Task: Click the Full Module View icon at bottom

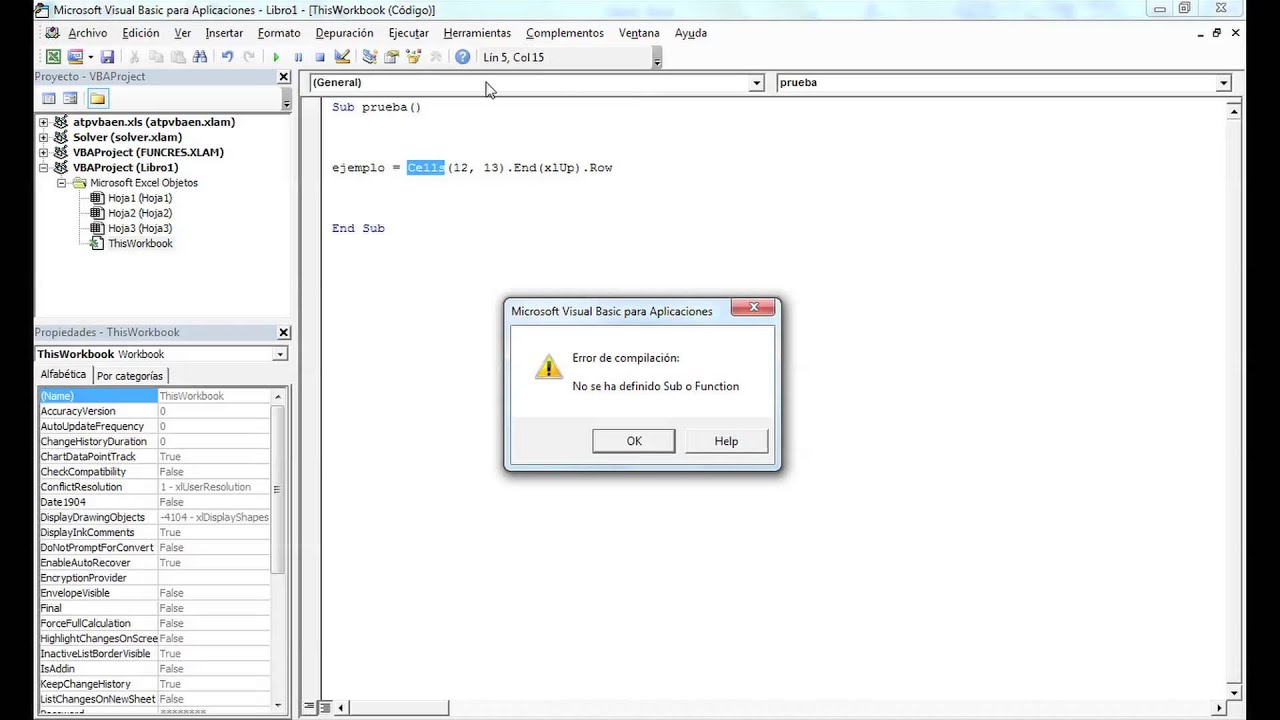Action: (324, 707)
